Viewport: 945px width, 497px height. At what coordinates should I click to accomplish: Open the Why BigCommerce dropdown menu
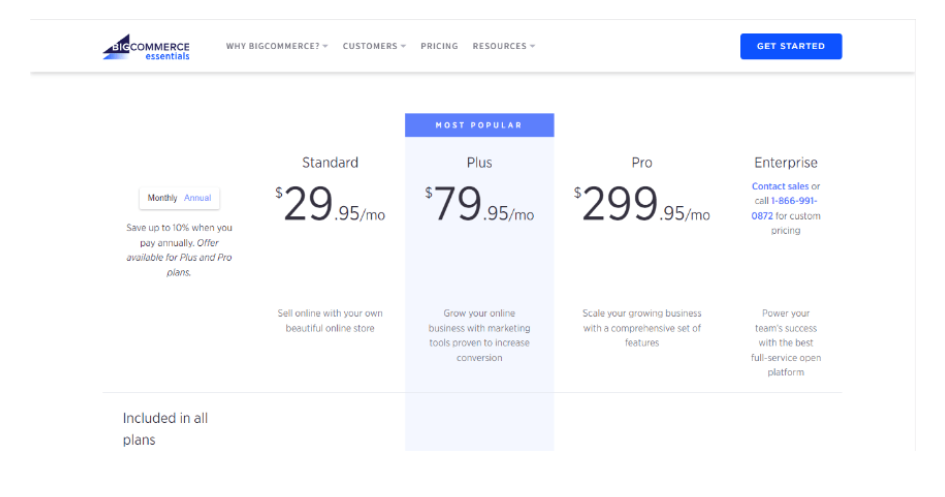[277, 46]
